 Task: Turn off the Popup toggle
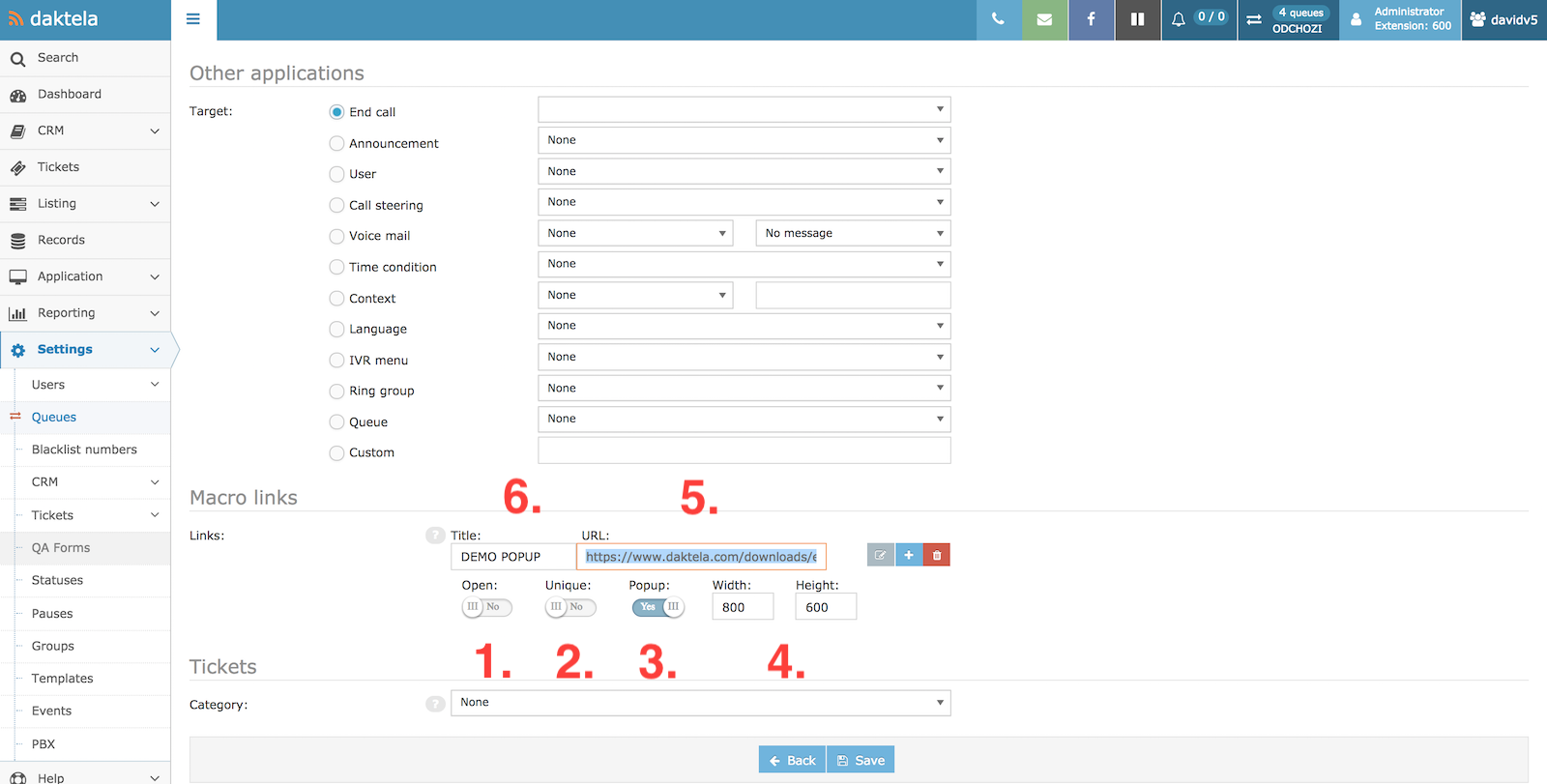657,607
